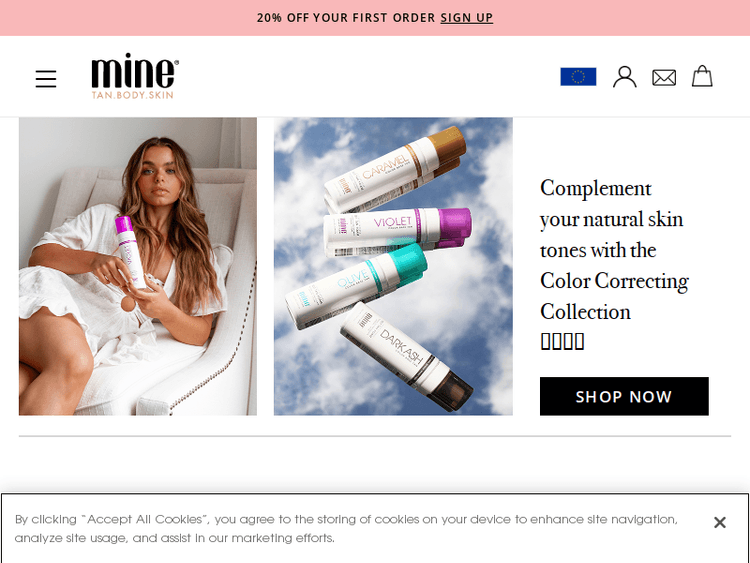Dismiss the cookie notice with X
The image size is (750, 563).
(x=719, y=522)
